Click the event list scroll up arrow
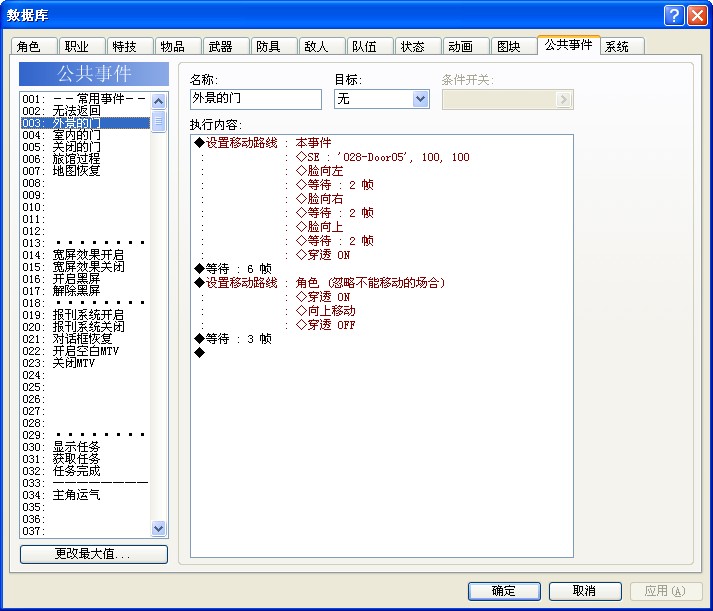713x611 pixels. [158, 101]
